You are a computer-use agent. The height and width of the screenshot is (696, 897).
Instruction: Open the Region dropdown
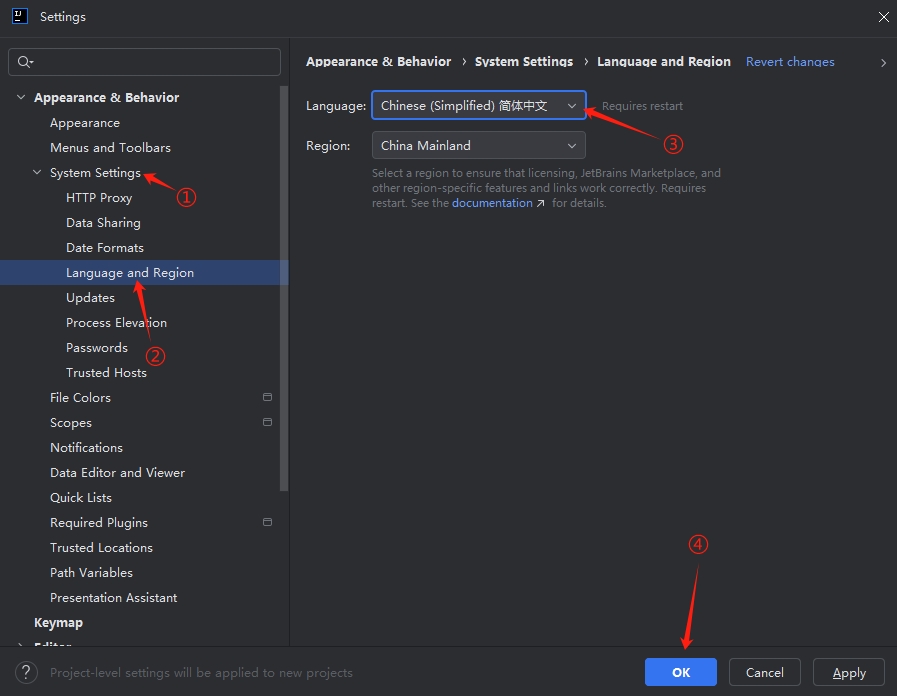(478, 146)
